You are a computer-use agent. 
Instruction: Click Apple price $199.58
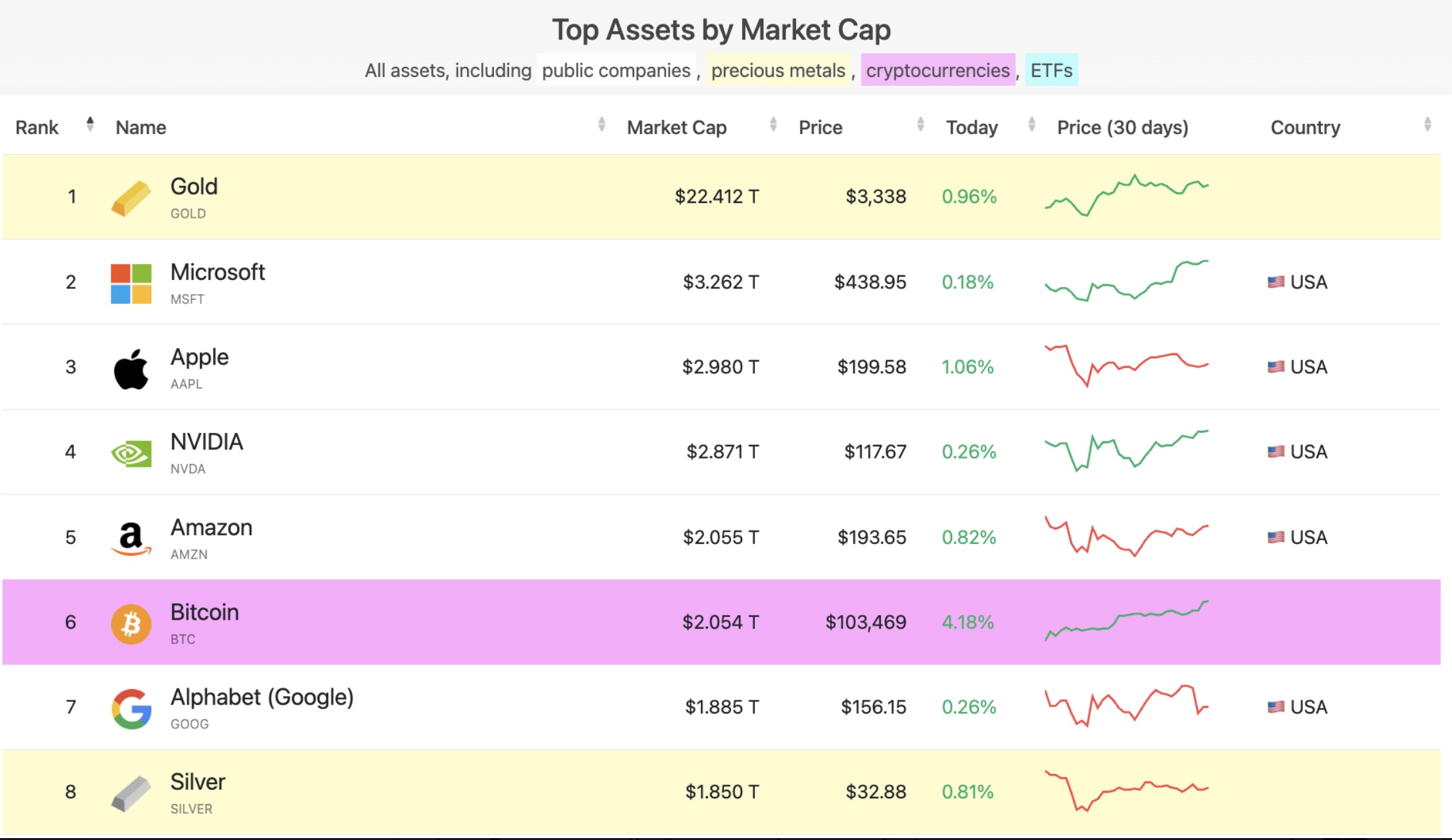click(x=872, y=367)
